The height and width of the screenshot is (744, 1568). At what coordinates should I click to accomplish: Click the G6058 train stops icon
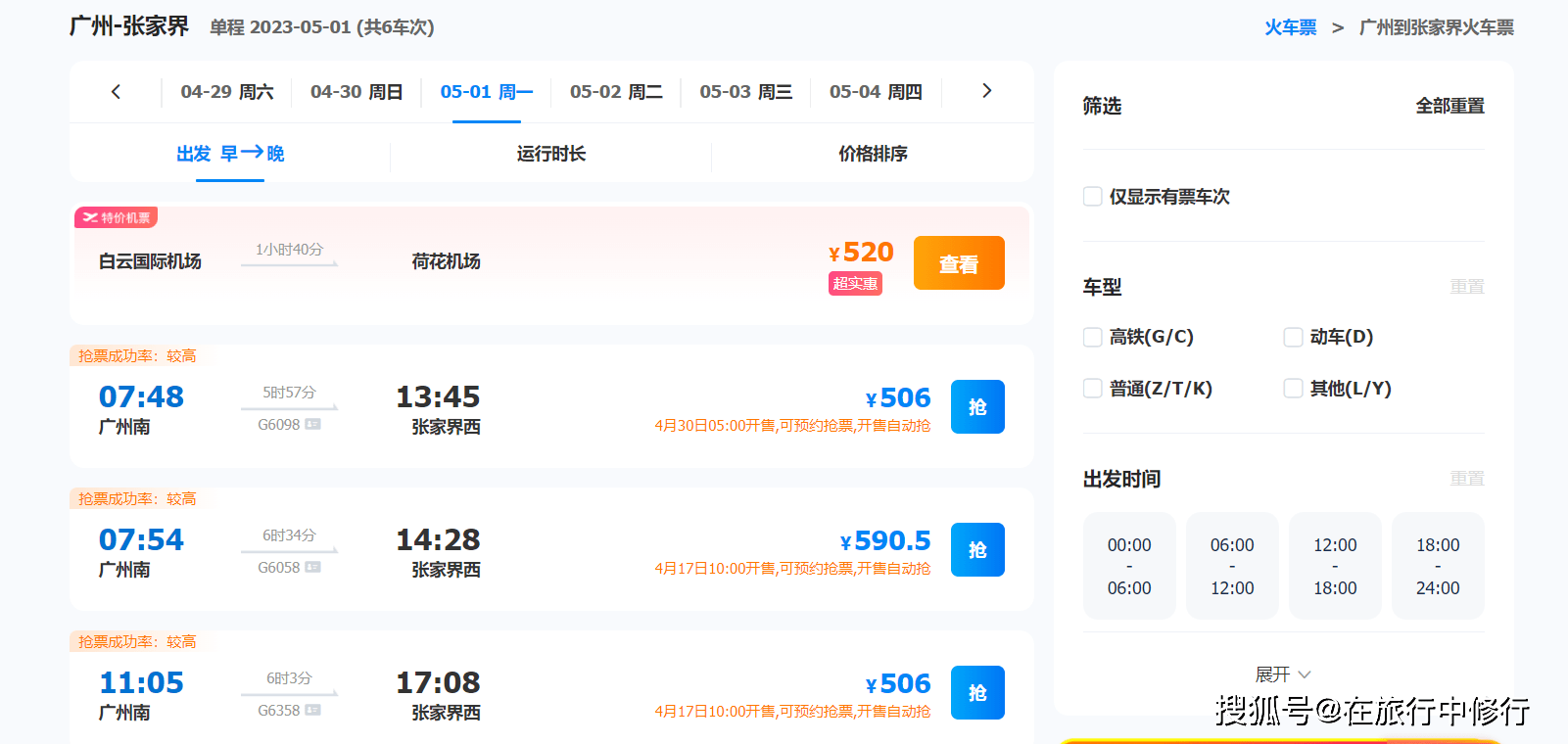click(313, 568)
